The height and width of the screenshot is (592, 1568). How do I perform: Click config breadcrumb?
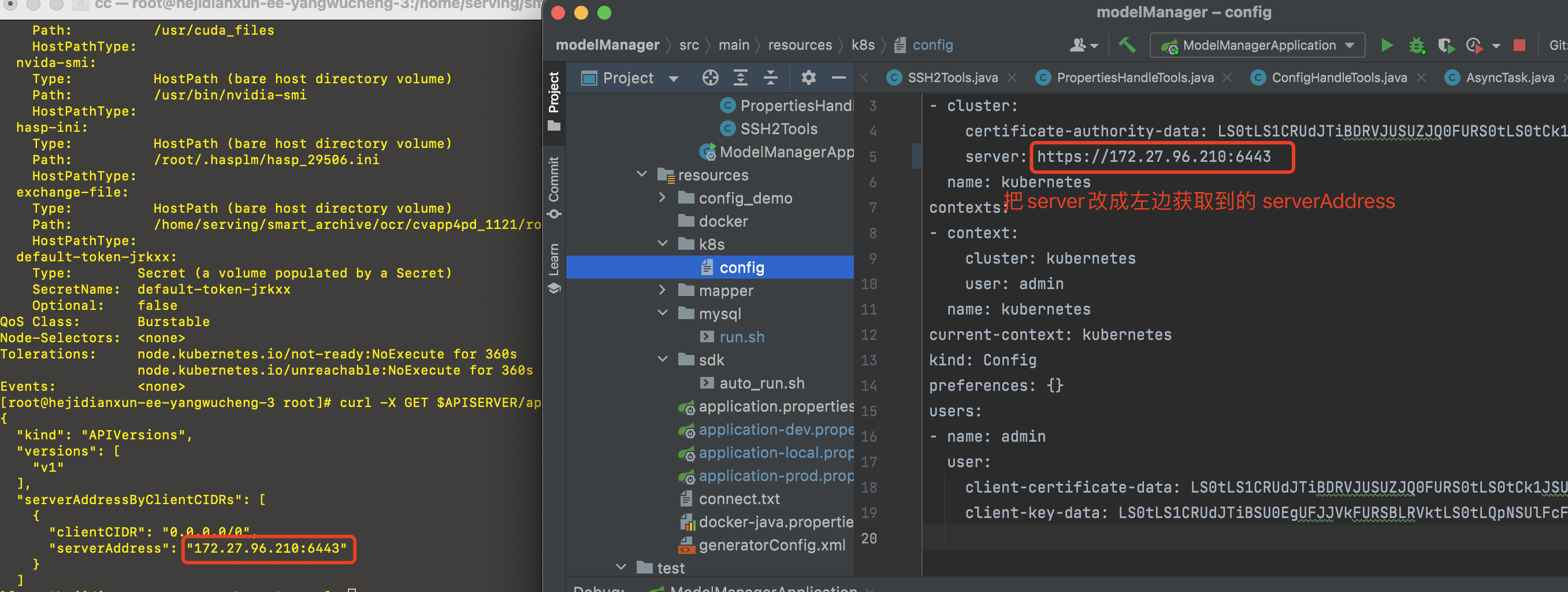[x=924, y=45]
